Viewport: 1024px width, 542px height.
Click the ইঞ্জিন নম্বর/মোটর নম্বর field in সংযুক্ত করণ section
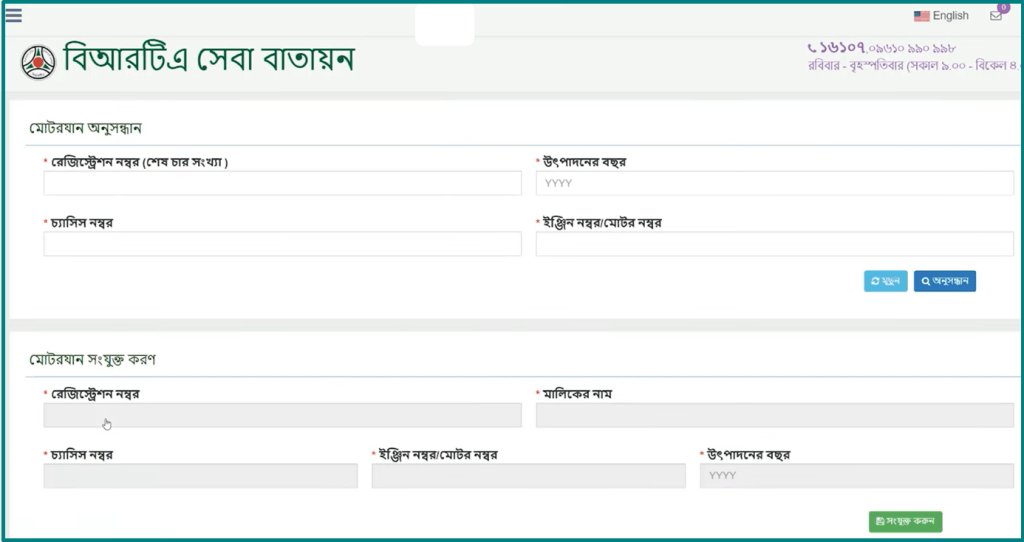pos(528,476)
